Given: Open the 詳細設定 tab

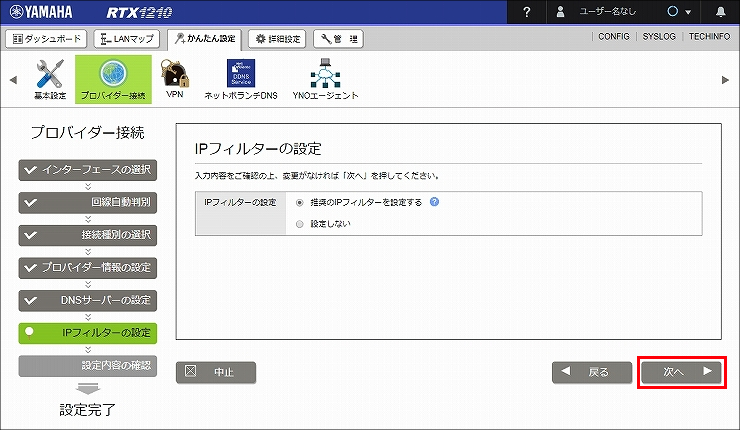Looking at the screenshot, I should (x=278, y=39).
